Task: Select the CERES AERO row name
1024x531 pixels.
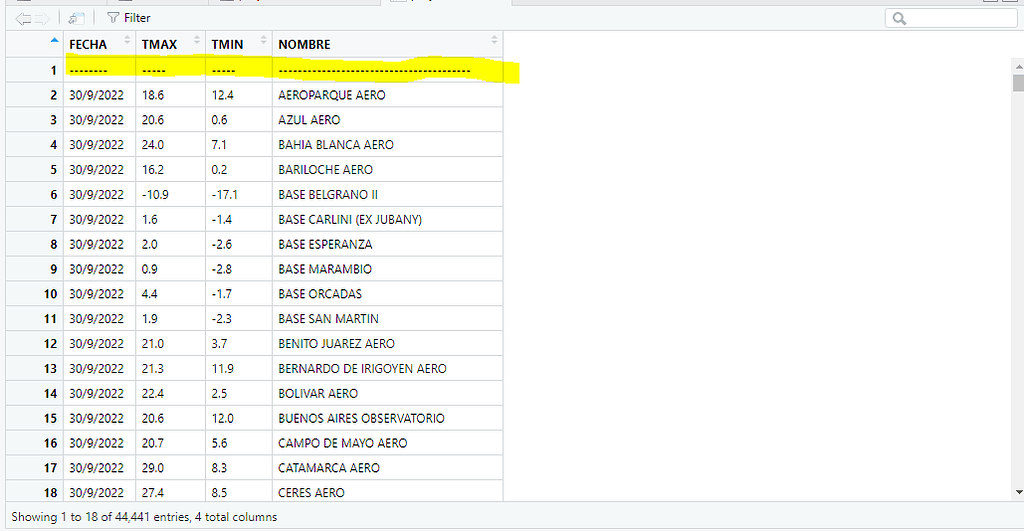Action: [x=311, y=493]
